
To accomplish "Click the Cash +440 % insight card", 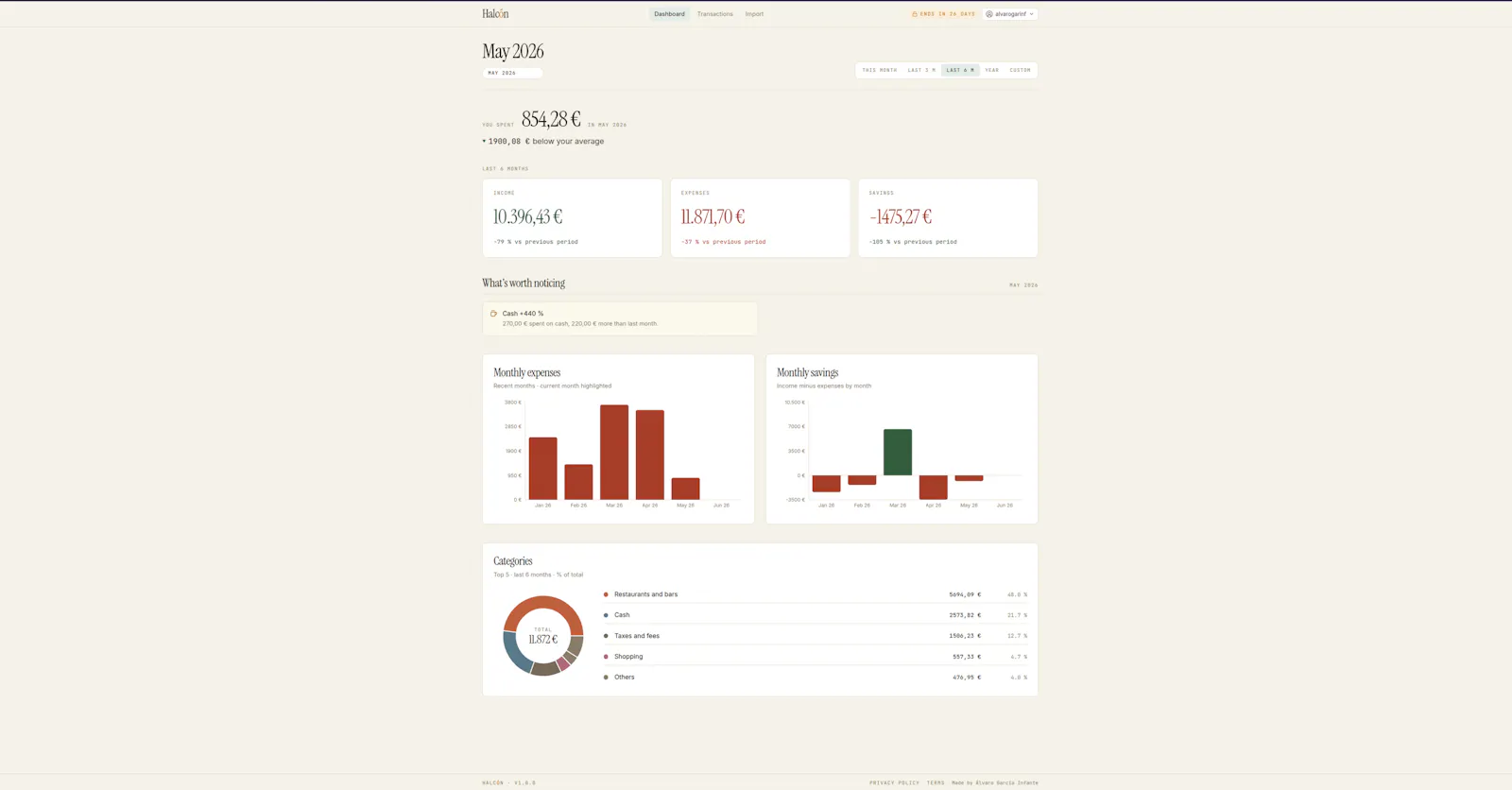I will click(620, 318).
